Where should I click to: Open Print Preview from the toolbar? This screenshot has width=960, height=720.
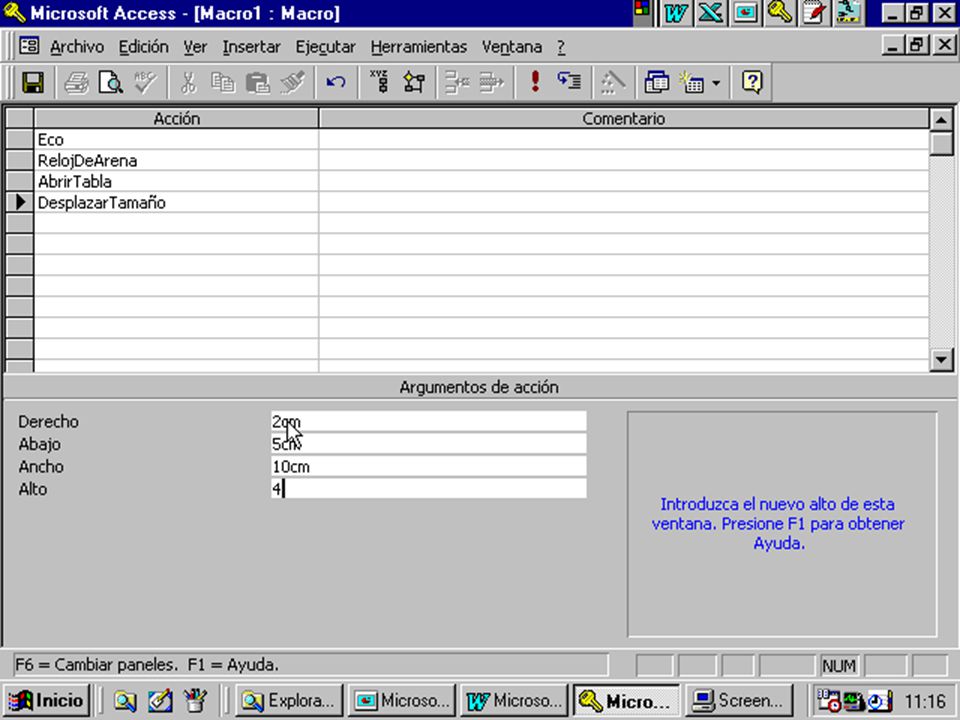click(111, 82)
